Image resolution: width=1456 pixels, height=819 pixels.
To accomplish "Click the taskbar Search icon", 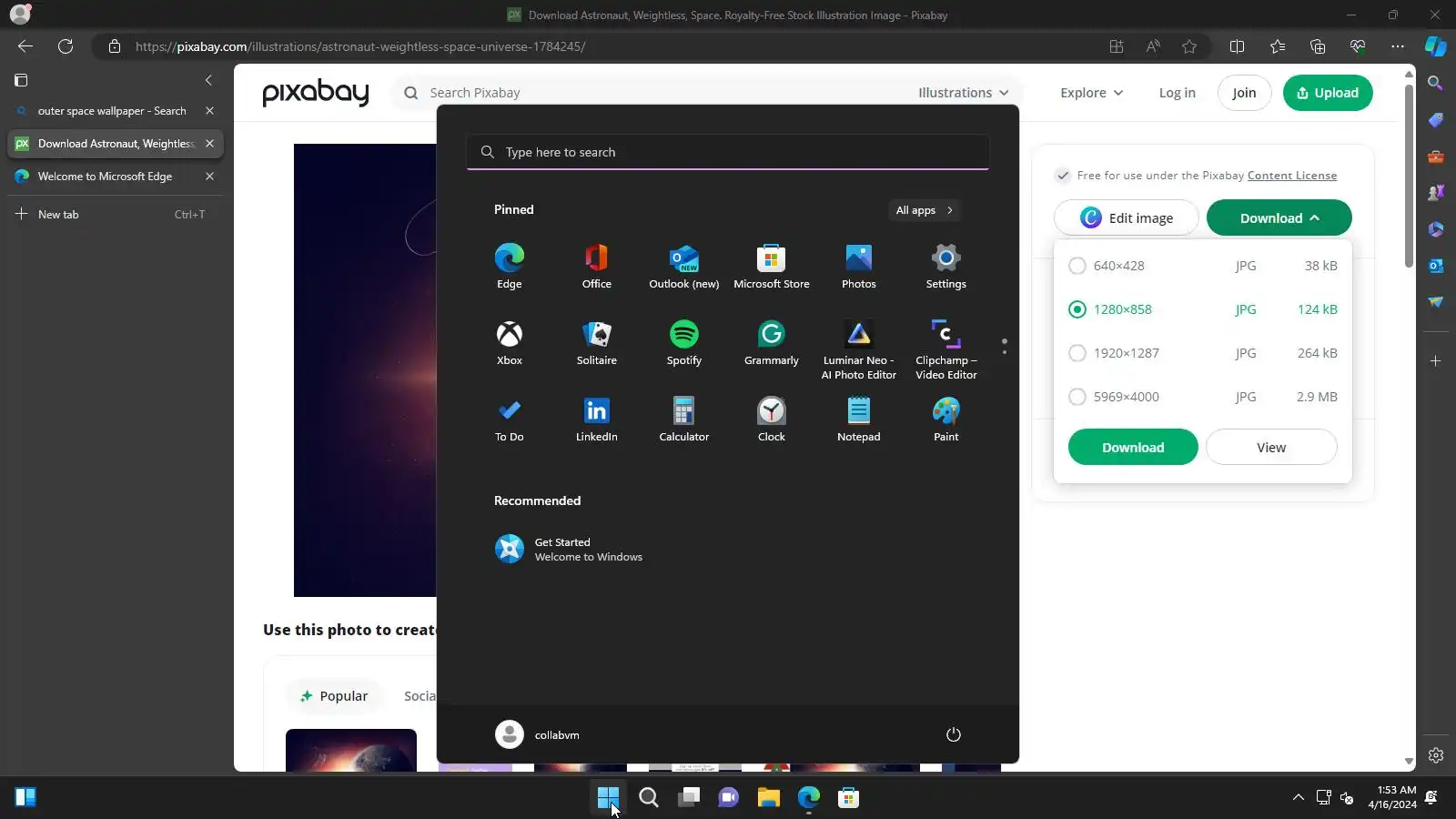I will coord(648,798).
